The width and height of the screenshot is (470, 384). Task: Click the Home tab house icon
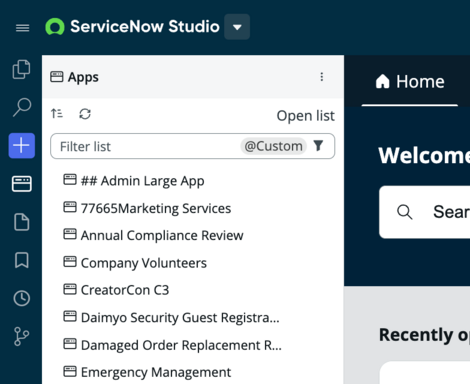(382, 82)
